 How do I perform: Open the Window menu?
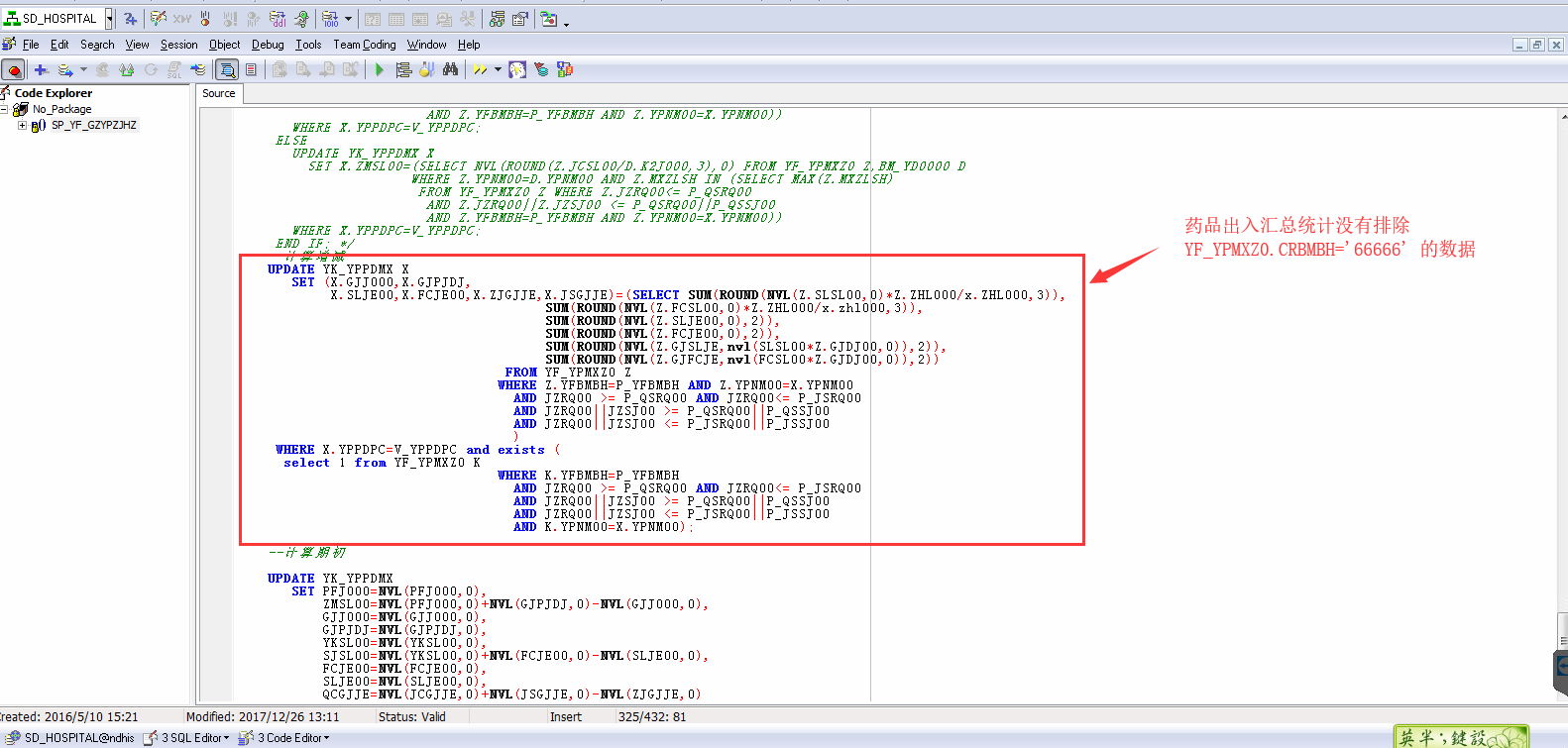(x=426, y=45)
